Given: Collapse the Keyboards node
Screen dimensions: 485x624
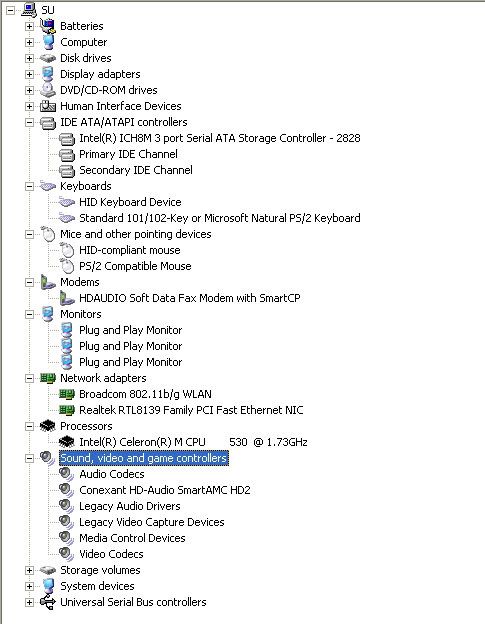Looking at the screenshot, I should click(x=29, y=186).
